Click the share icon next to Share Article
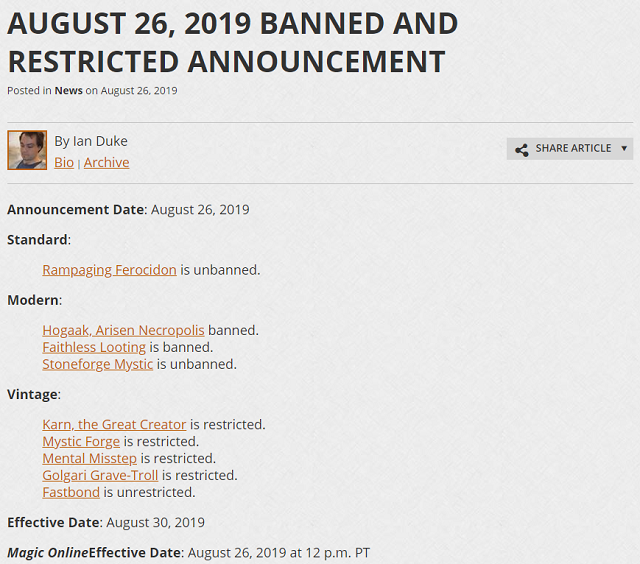640x564 pixels. (522, 150)
